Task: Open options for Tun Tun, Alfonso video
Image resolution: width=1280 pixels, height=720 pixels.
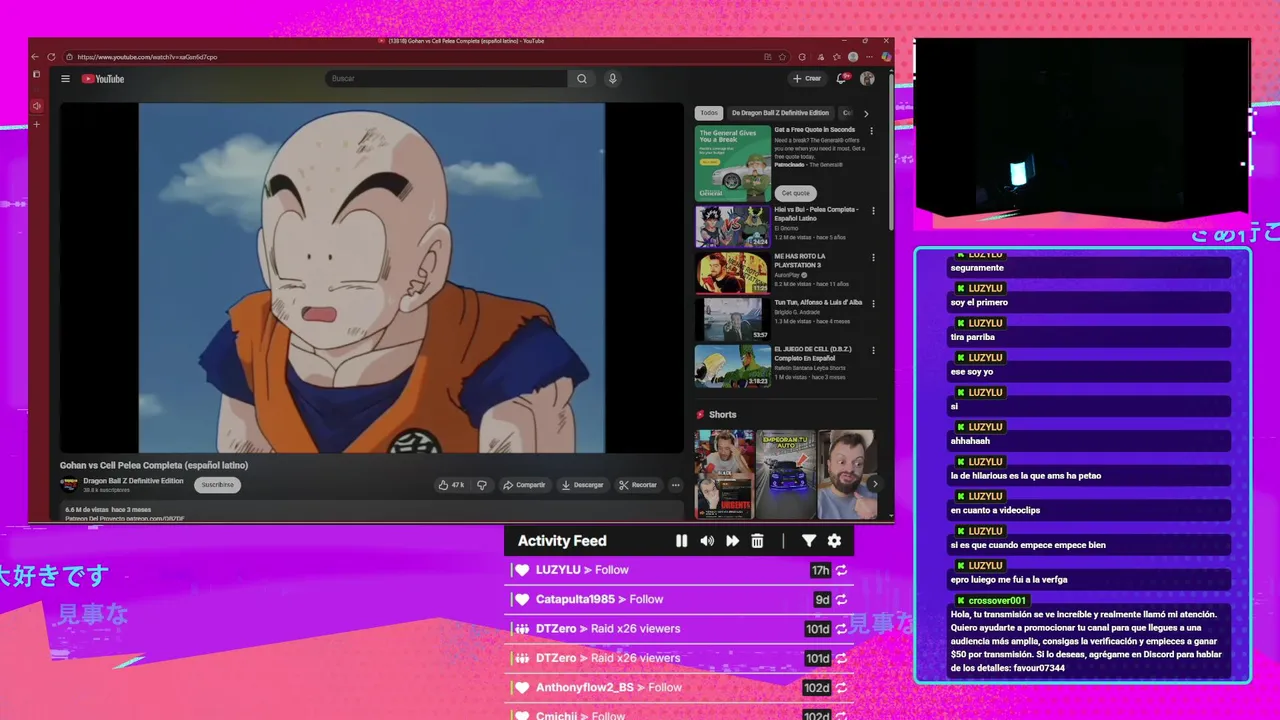Action: click(x=873, y=304)
